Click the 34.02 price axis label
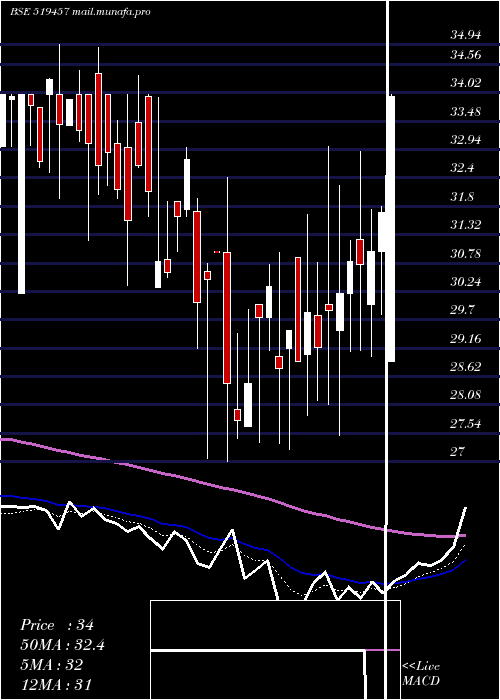Image resolution: width=500 pixels, height=700 pixels. coord(466,83)
